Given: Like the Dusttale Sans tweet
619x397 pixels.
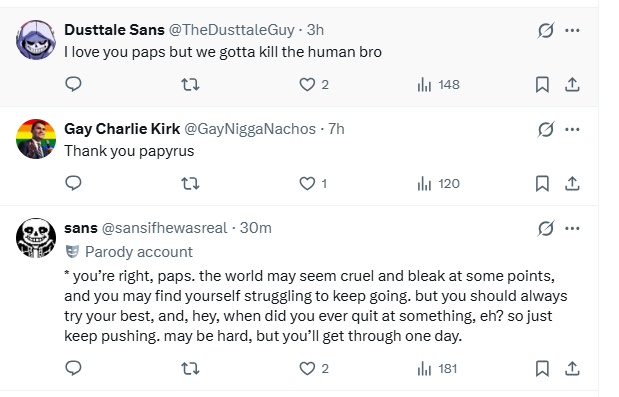Looking at the screenshot, I should click(314, 84).
